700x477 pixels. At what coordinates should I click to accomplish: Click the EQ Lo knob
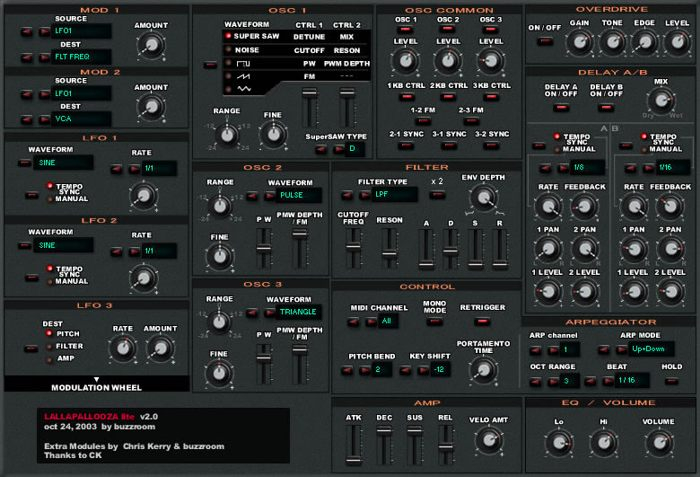click(x=558, y=442)
